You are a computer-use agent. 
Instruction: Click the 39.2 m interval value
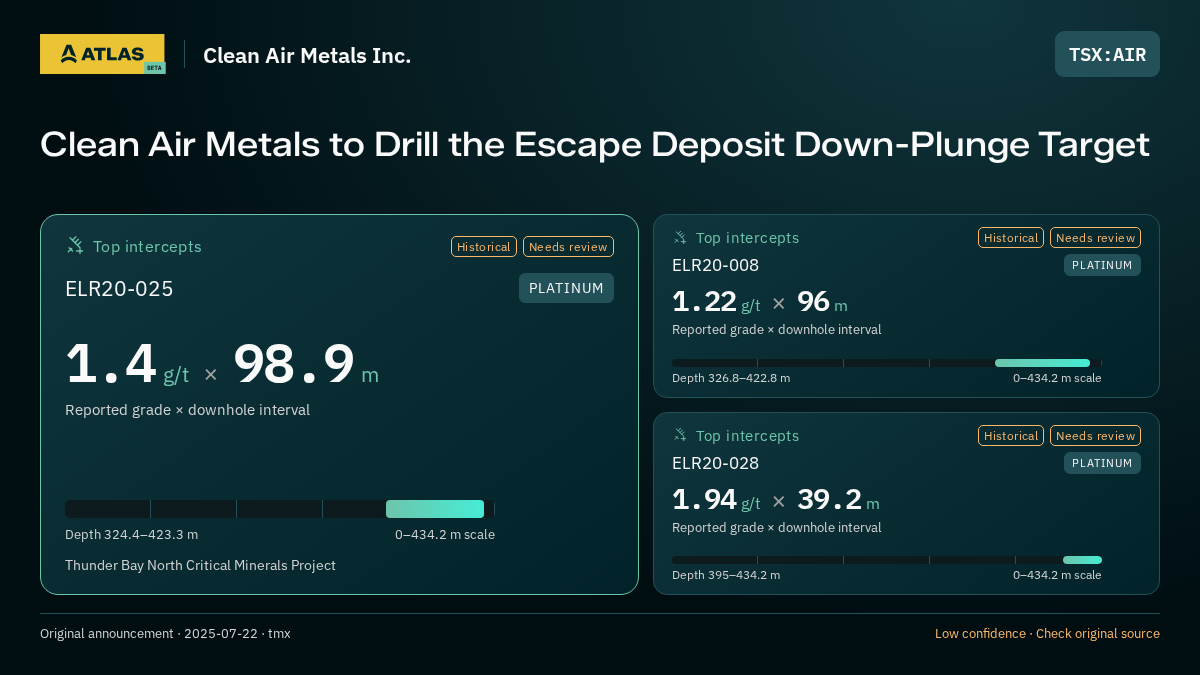838,500
